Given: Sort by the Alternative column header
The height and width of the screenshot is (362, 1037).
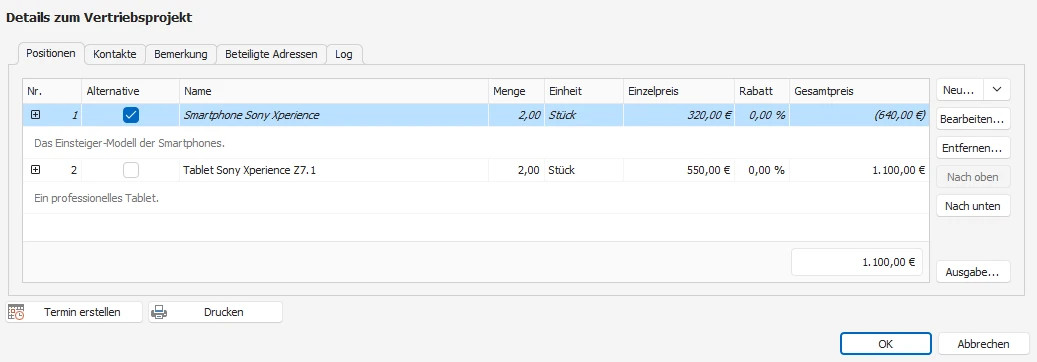Looking at the screenshot, I should coord(130,91).
